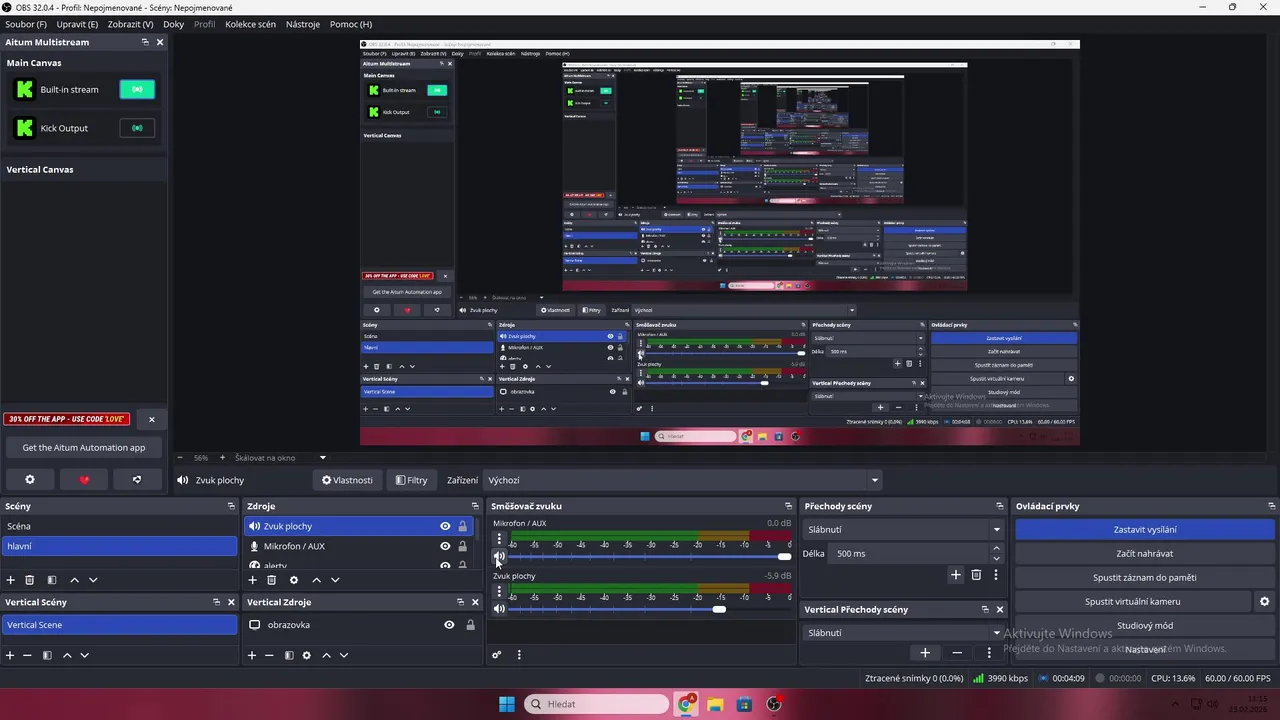Viewport: 1280px width, 720px height.
Task: Adjust Mikrofon / AUX volume slider
Action: [x=650, y=557]
